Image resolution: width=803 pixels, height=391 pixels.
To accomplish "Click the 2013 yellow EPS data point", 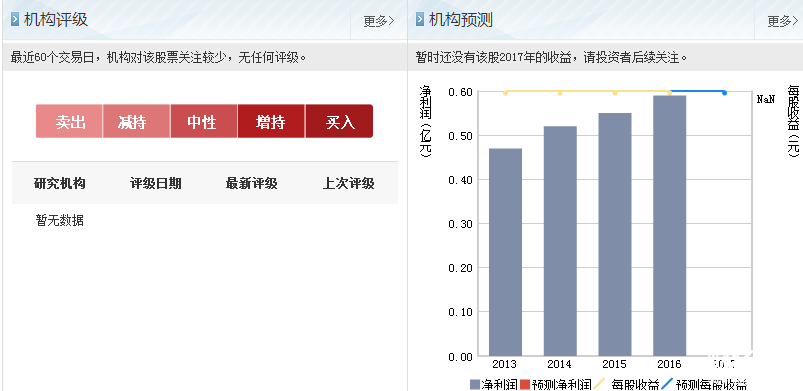I will 505,93.
